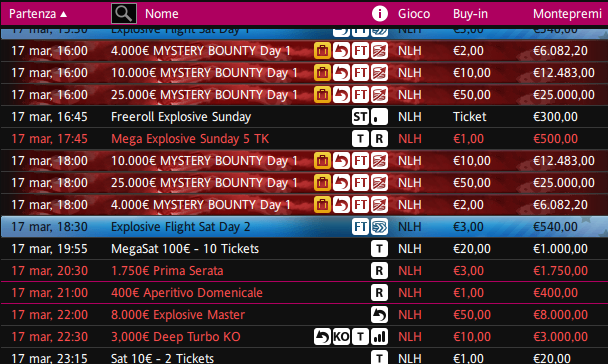The height and width of the screenshot is (364, 608).
Task: Click re-entry icon on 8.000€ Explosive Master
Action: point(379,315)
